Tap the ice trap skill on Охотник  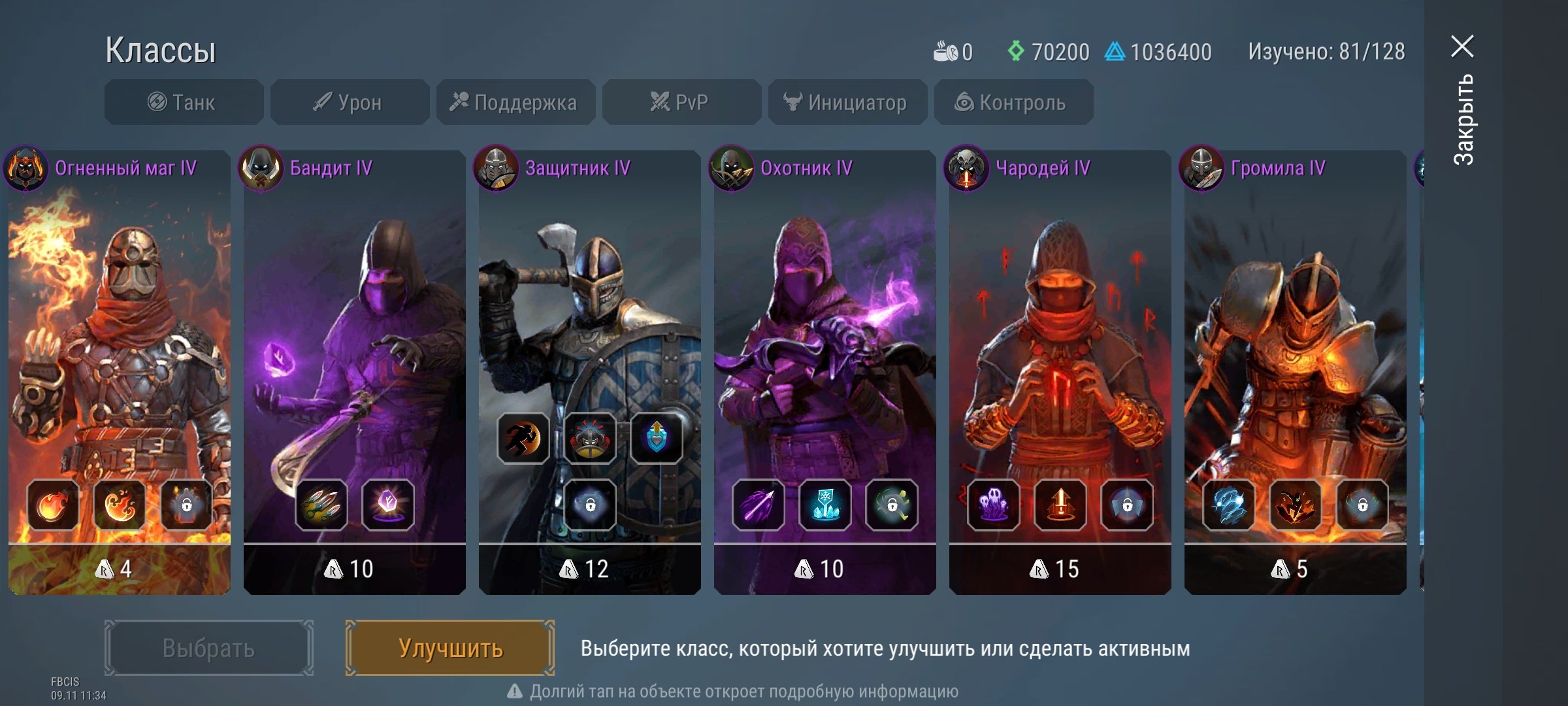click(x=825, y=505)
